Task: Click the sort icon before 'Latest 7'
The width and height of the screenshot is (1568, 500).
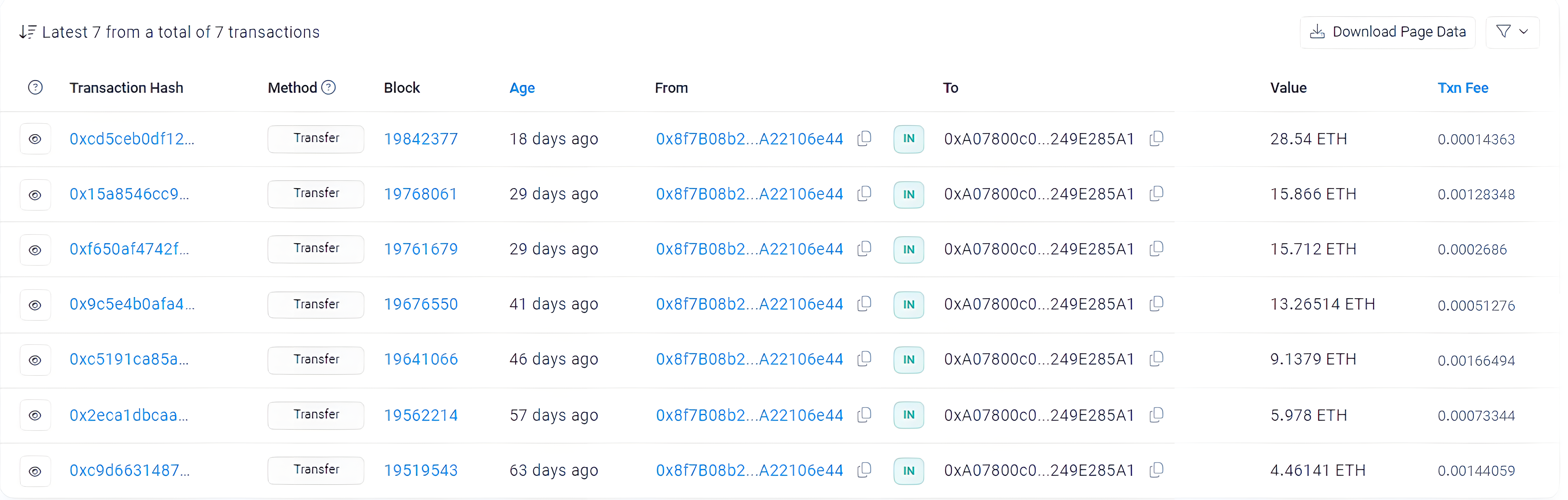Action: point(28,32)
